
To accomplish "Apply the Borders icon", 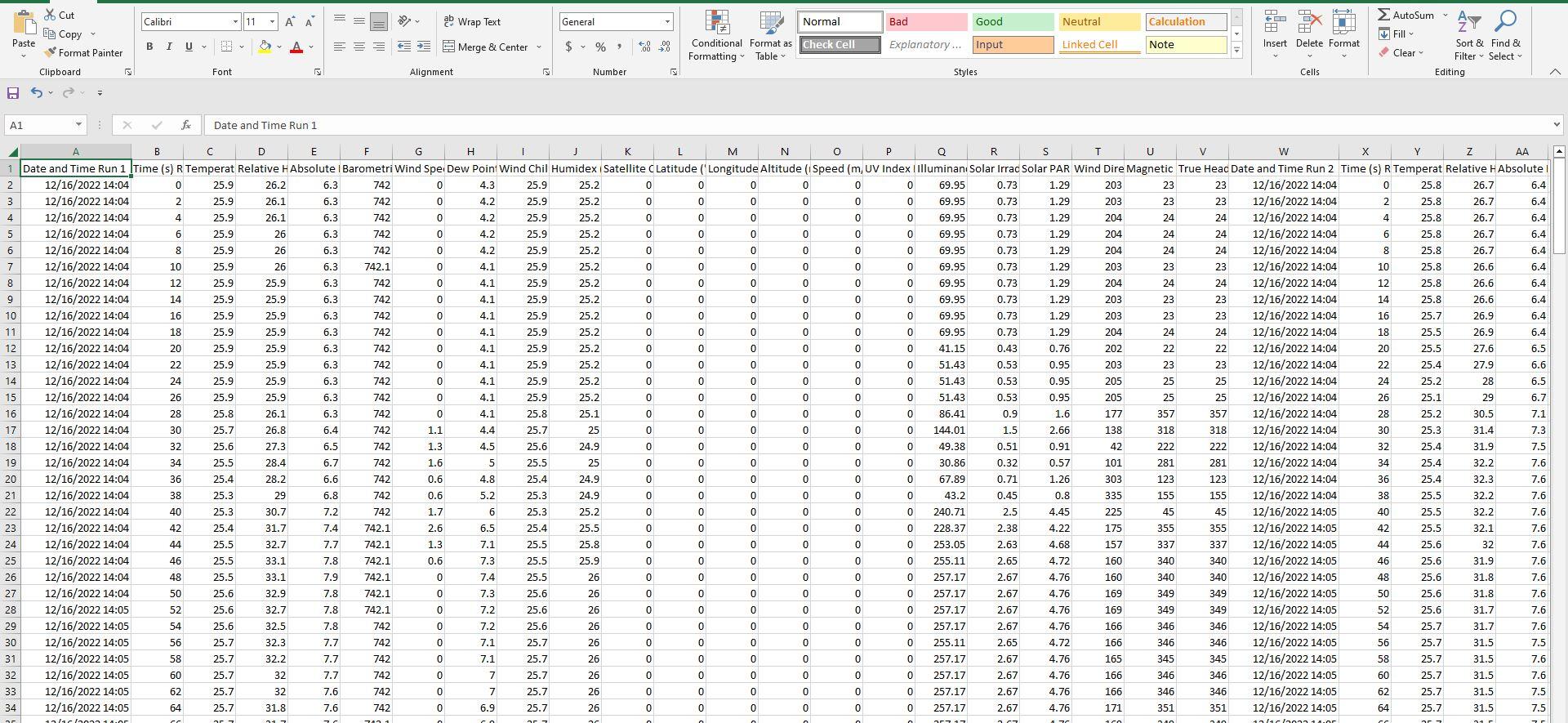I will tap(227, 47).
